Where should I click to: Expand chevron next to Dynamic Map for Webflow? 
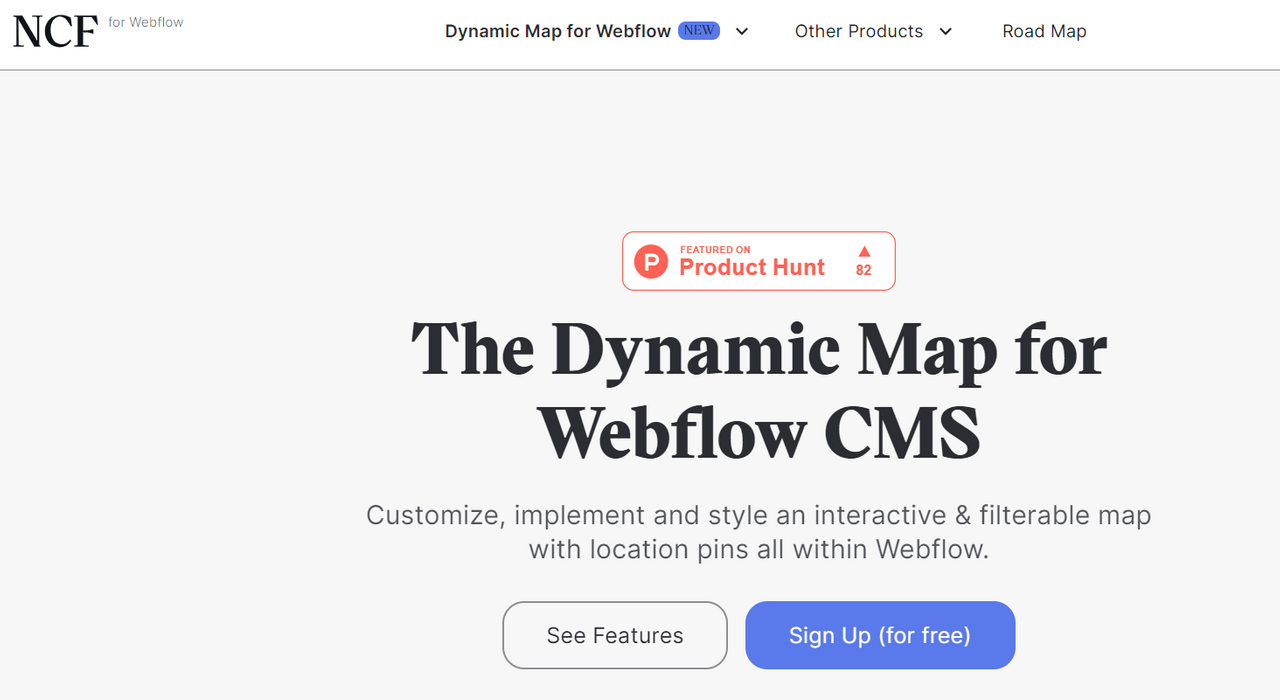click(x=742, y=31)
